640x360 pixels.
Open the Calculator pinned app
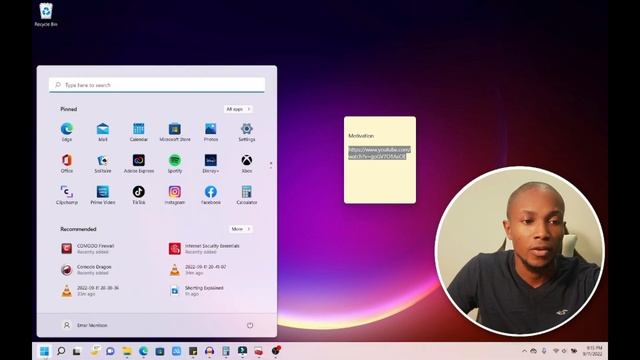coord(247,195)
